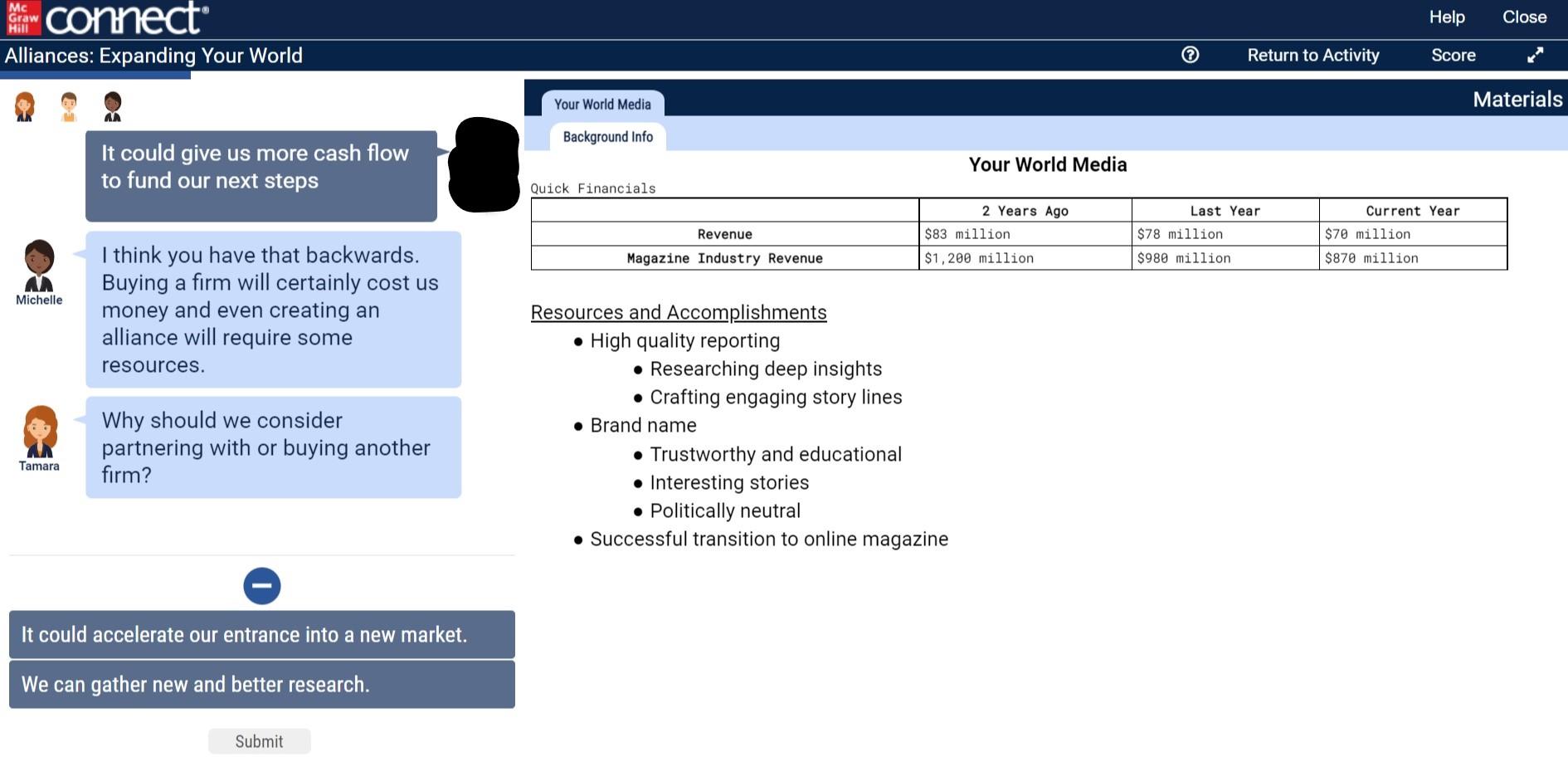Open the Background Info tab
Screen dimensions: 1568x762
click(x=608, y=137)
